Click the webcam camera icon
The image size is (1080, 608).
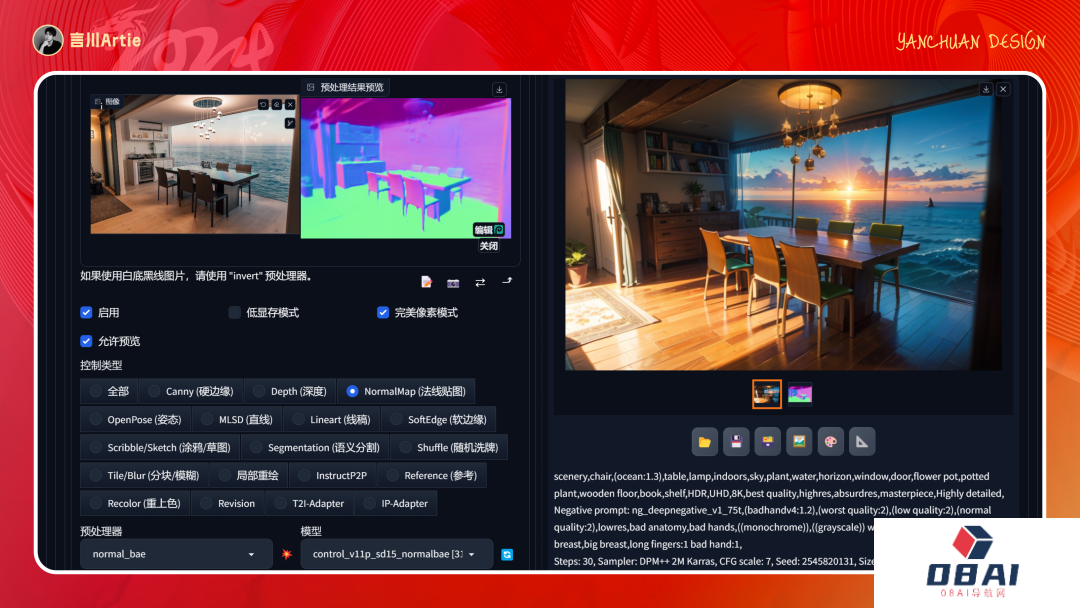pos(453,282)
